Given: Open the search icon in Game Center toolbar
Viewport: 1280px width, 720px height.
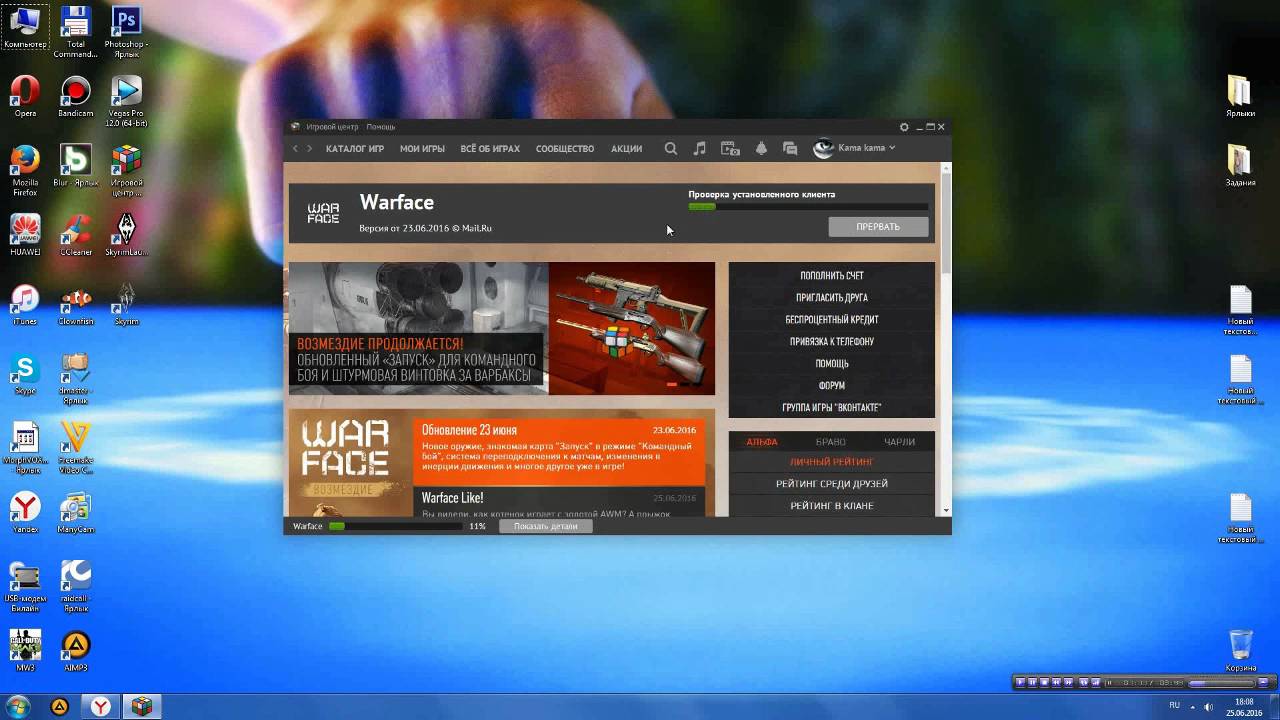Looking at the screenshot, I should [x=671, y=148].
